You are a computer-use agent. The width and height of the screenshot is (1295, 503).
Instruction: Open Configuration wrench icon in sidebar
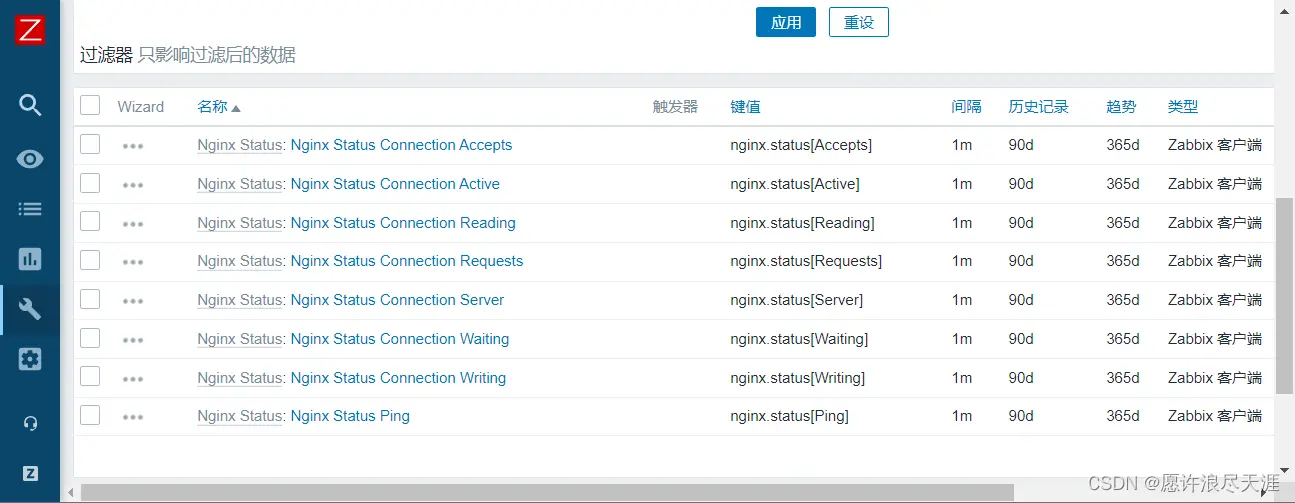[30, 309]
